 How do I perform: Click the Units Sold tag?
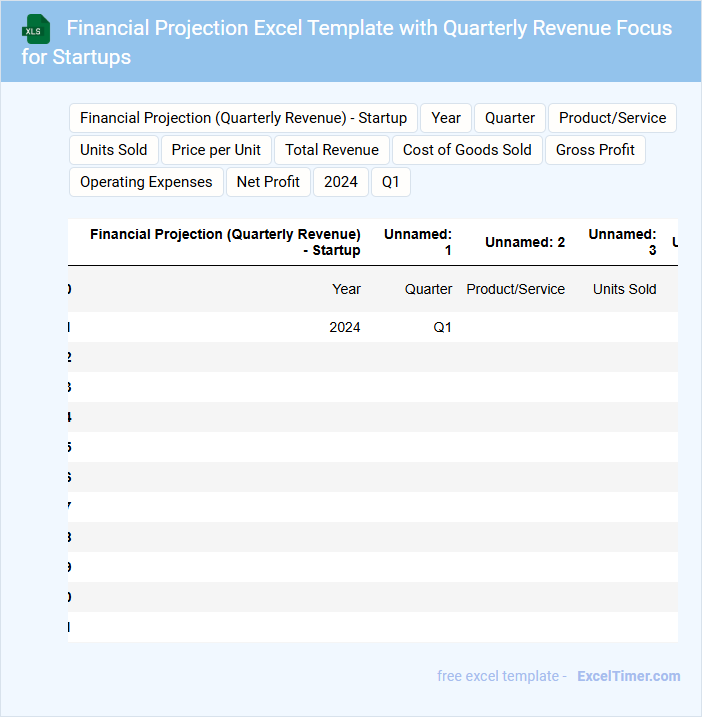coord(114,150)
